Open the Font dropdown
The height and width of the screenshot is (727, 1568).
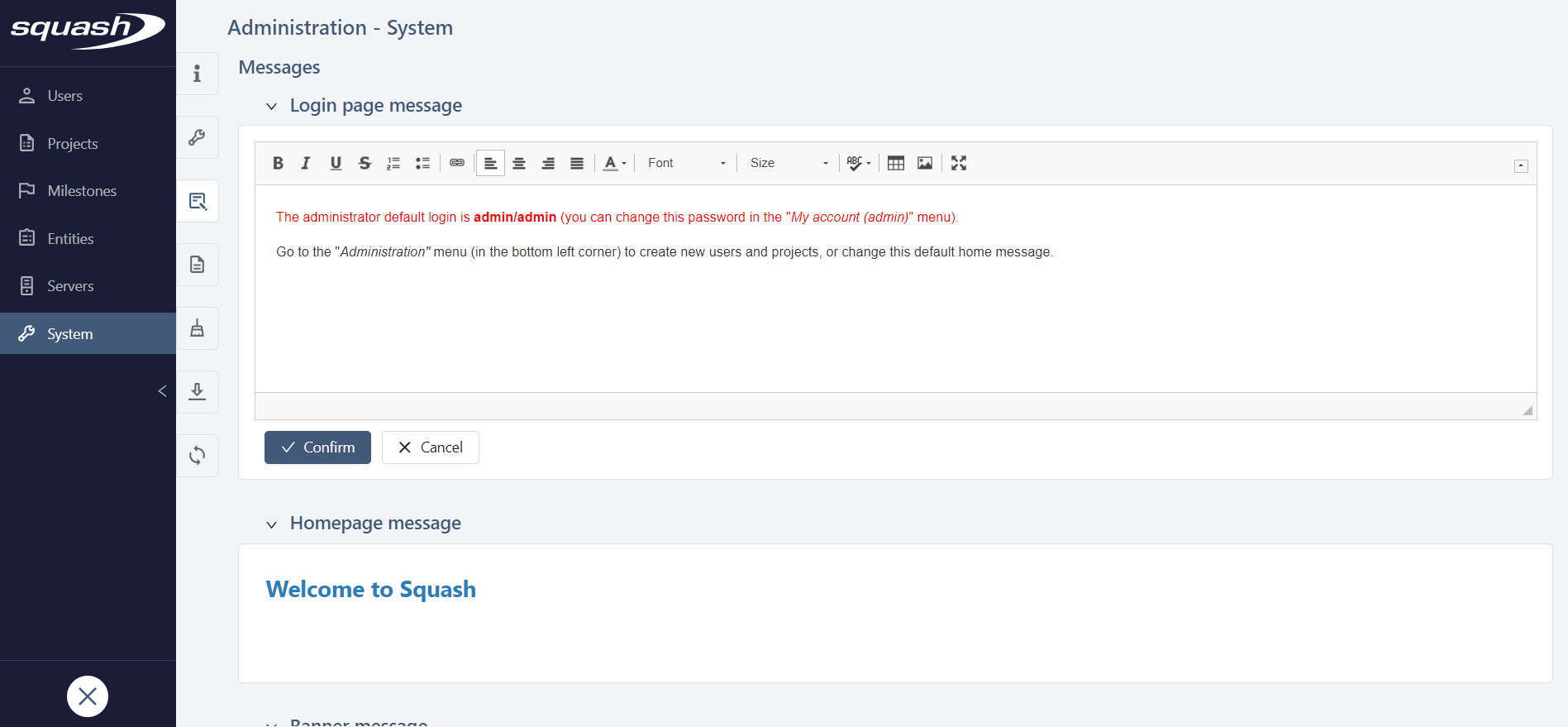(x=686, y=163)
